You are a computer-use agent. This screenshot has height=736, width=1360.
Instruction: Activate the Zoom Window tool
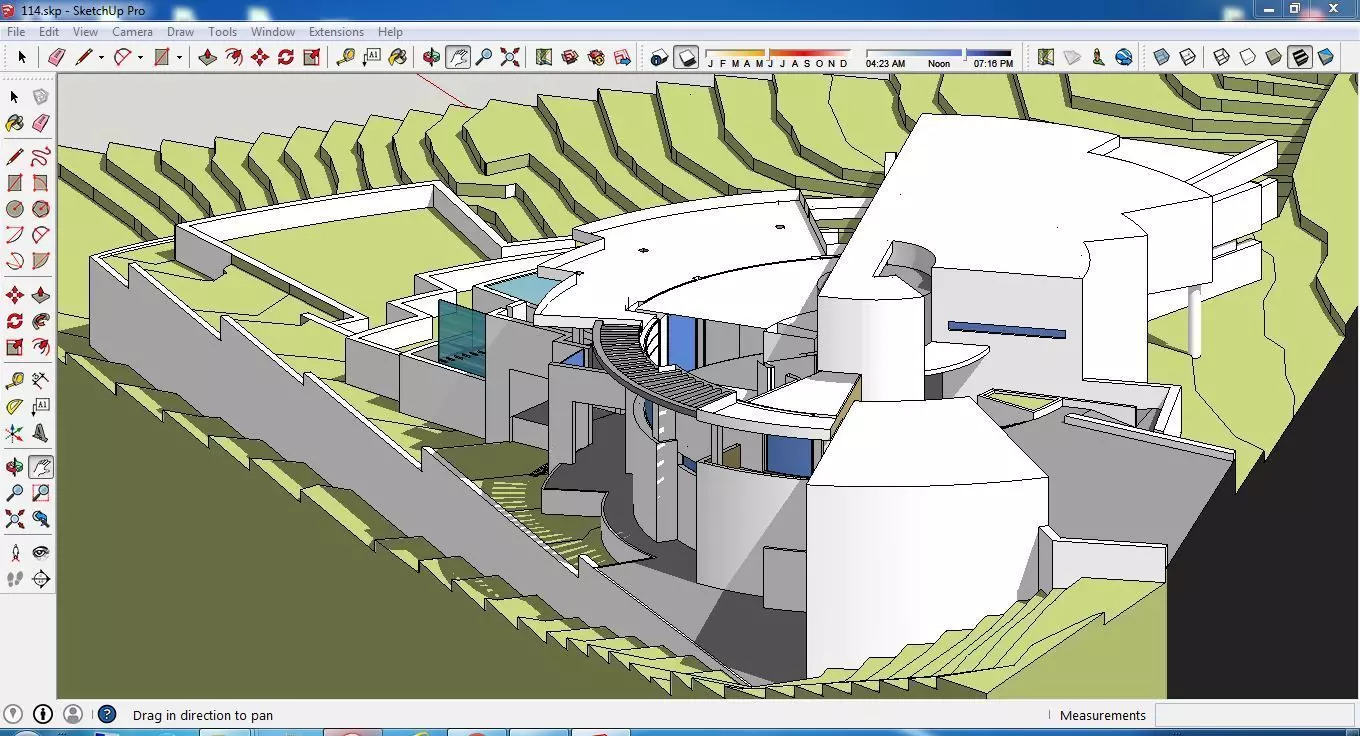click(x=40, y=493)
